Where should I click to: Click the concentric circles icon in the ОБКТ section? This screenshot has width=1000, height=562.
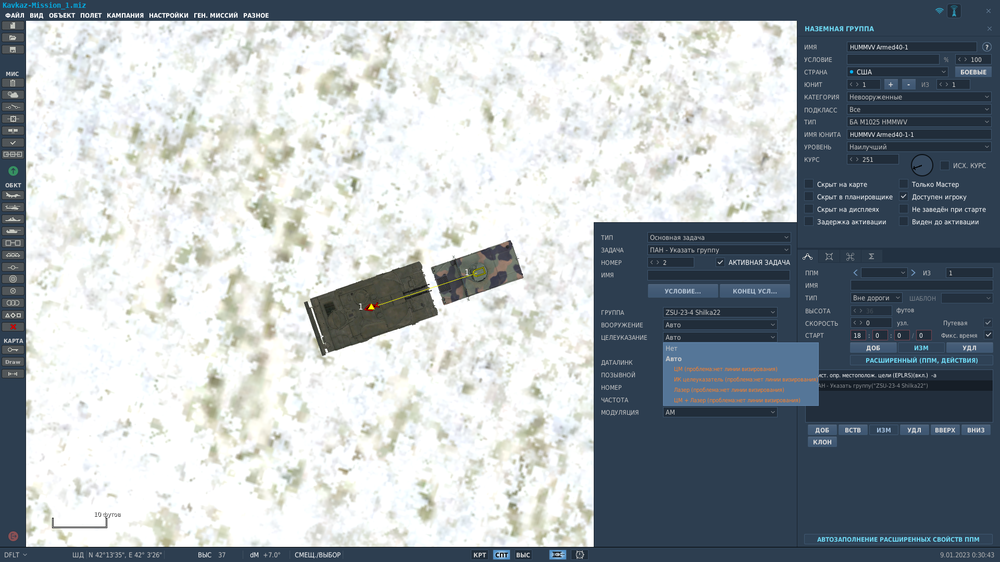pos(13,279)
